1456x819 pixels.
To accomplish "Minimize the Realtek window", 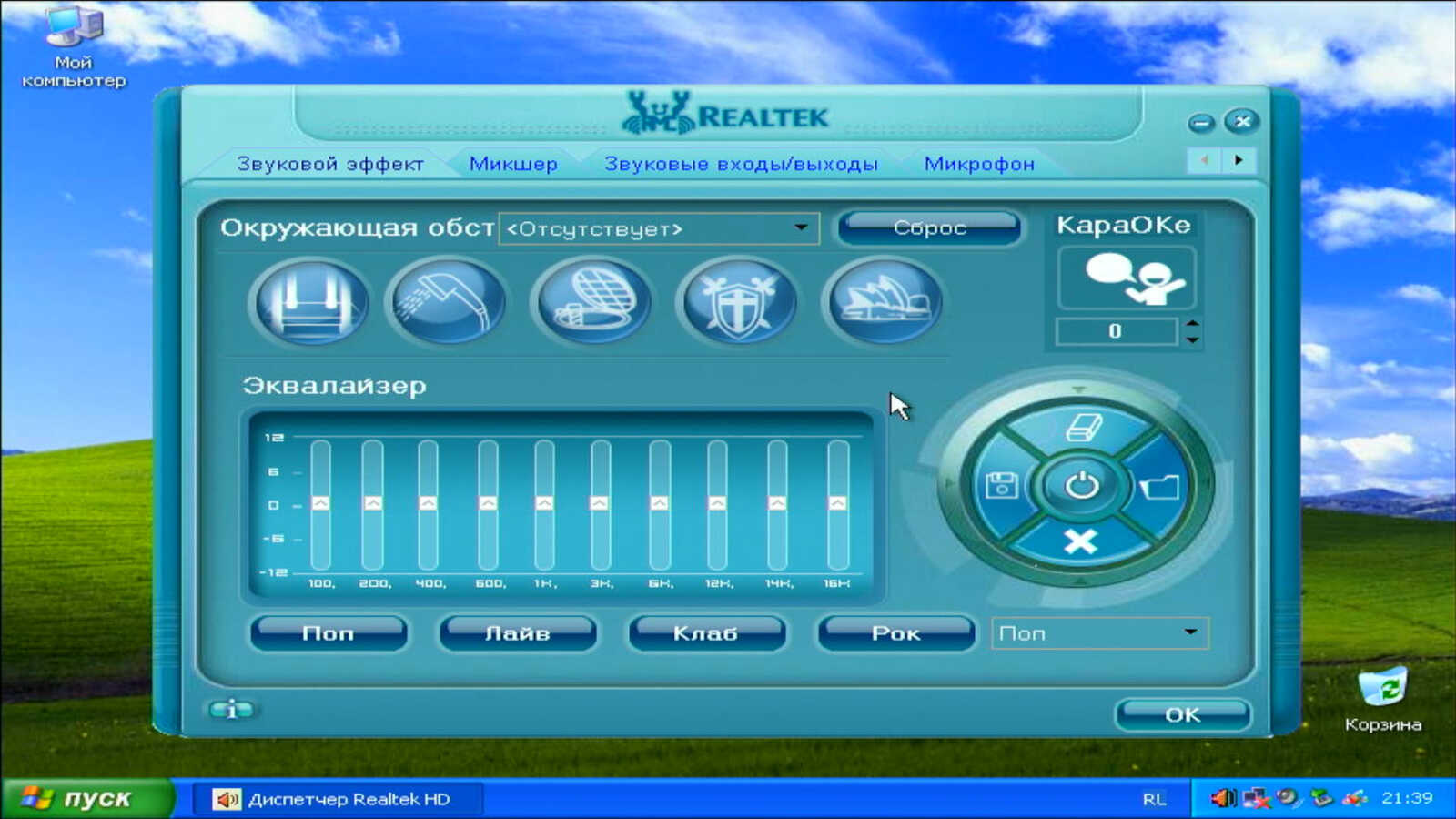I will (1201, 123).
